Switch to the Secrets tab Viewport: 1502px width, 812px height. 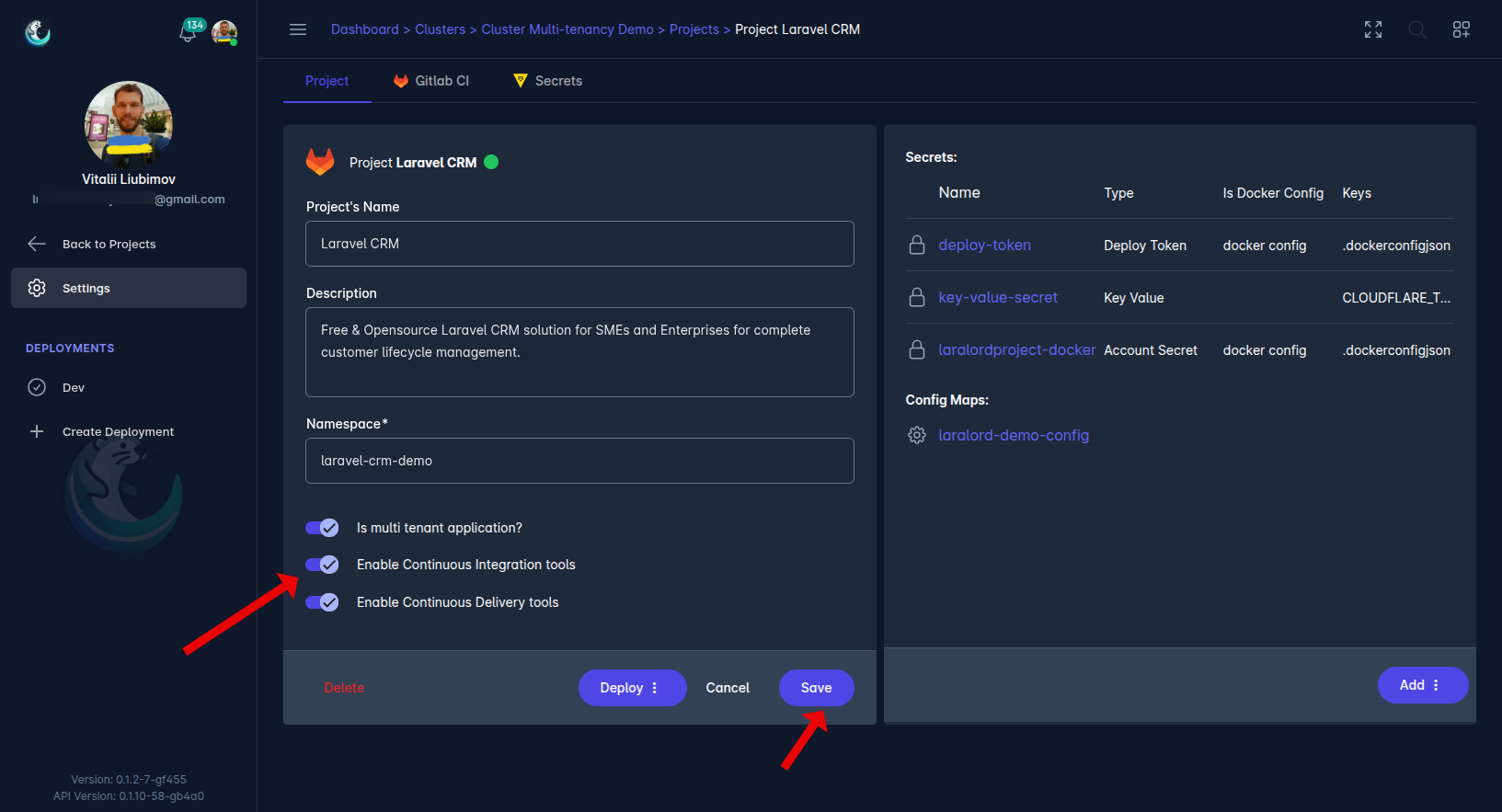click(548, 81)
